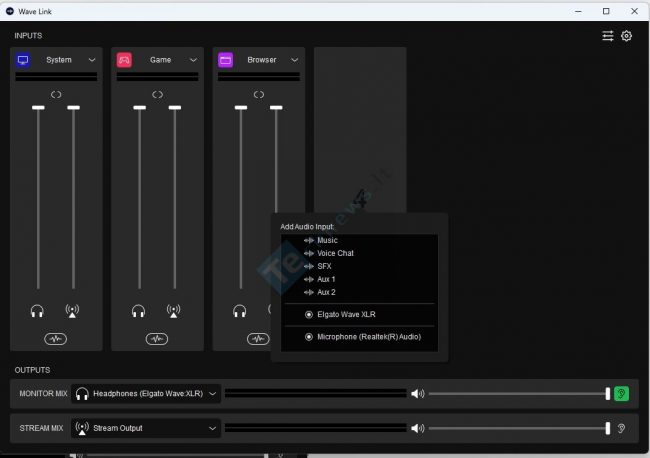Click System stream mix fader handle
Viewport: 650px width, 458px height.
[x=73, y=108]
